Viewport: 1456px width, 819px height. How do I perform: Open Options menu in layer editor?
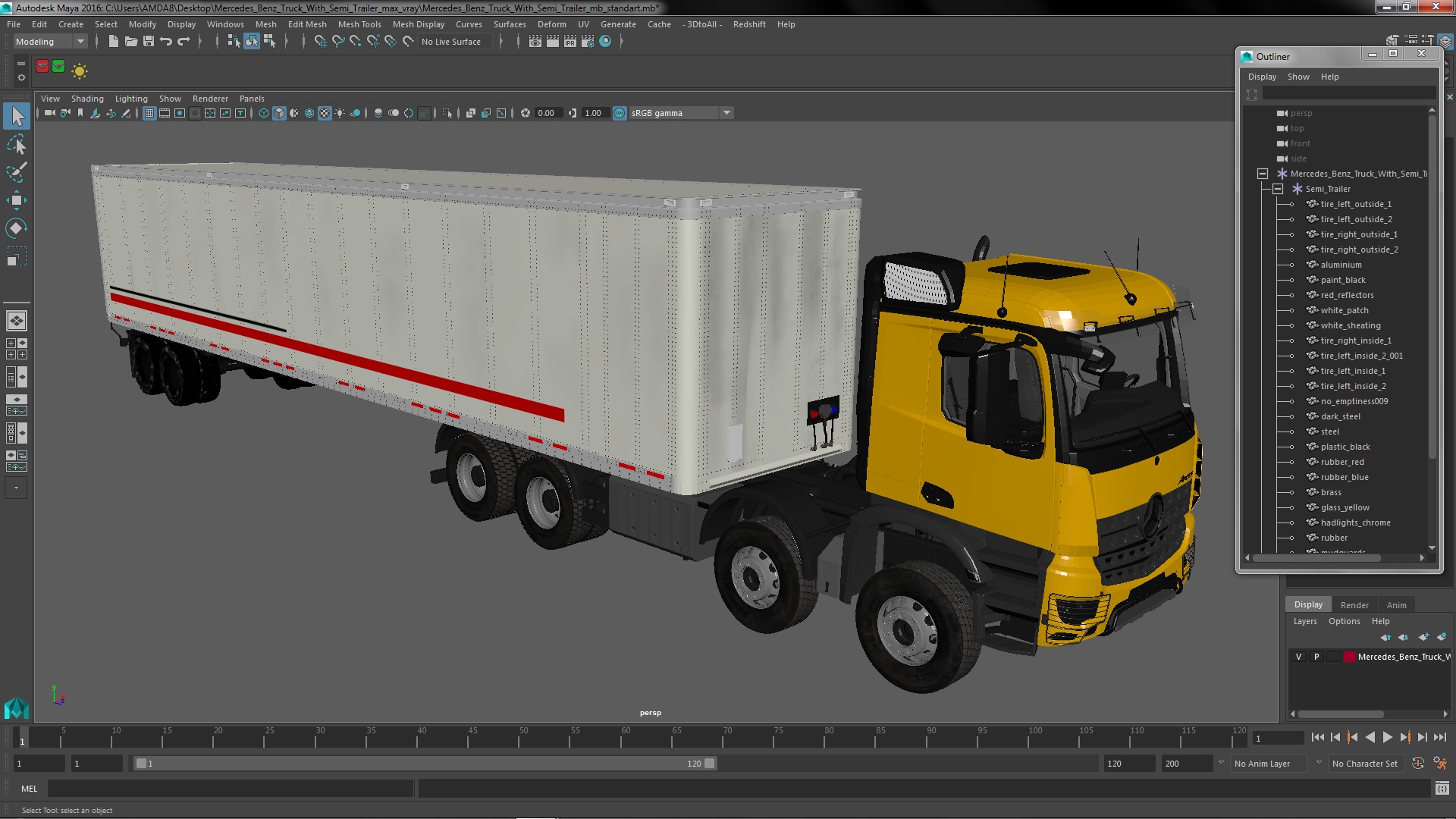click(1345, 621)
